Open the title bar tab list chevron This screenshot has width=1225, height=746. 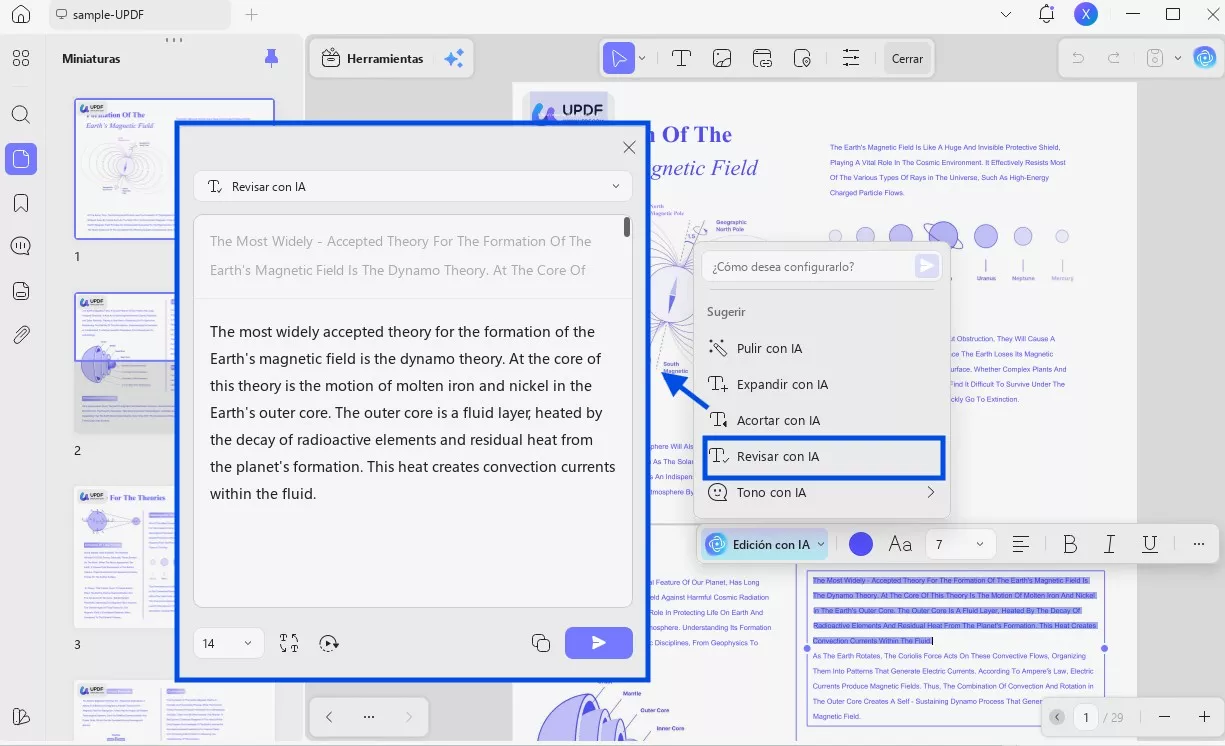point(1006,14)
